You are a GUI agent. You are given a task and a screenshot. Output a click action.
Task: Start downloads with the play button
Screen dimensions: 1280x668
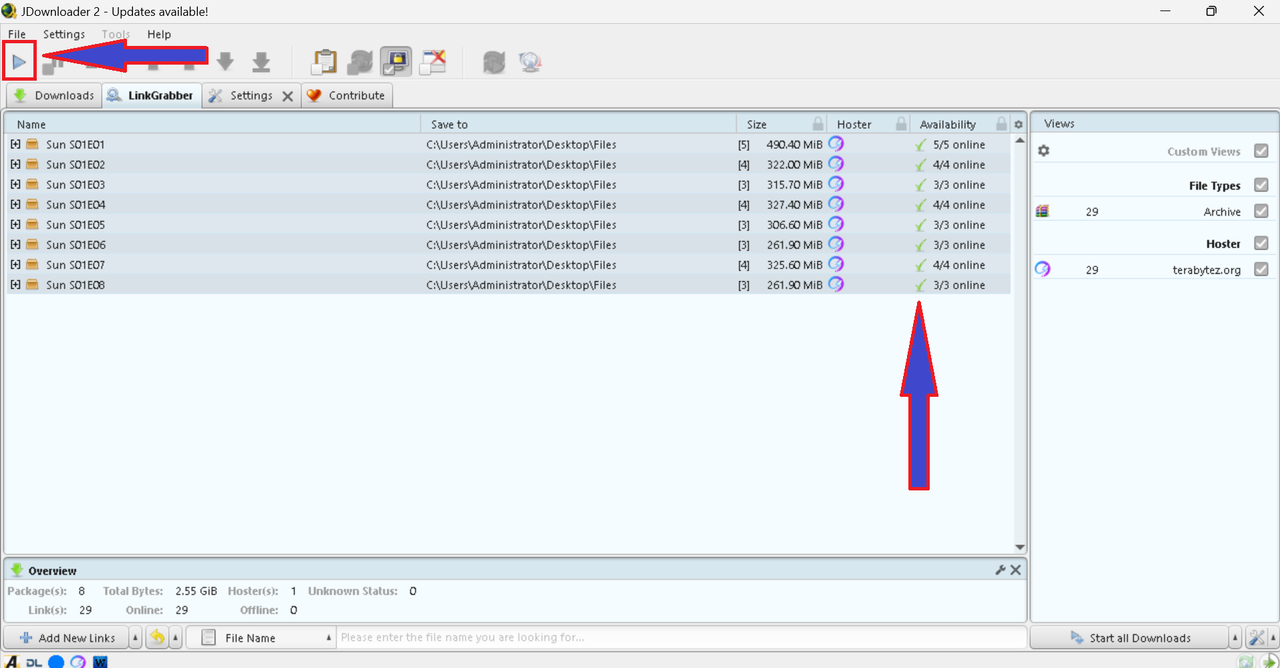[x=19, y=62]
